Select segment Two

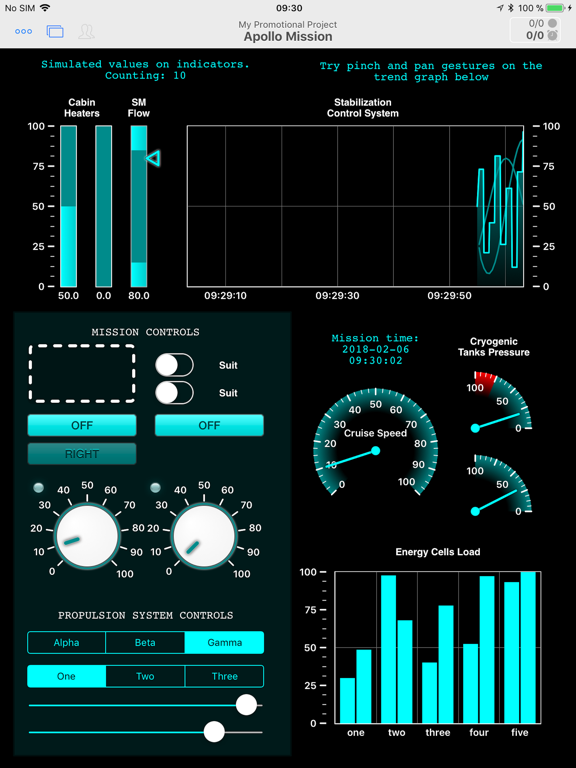click(145, 676)
